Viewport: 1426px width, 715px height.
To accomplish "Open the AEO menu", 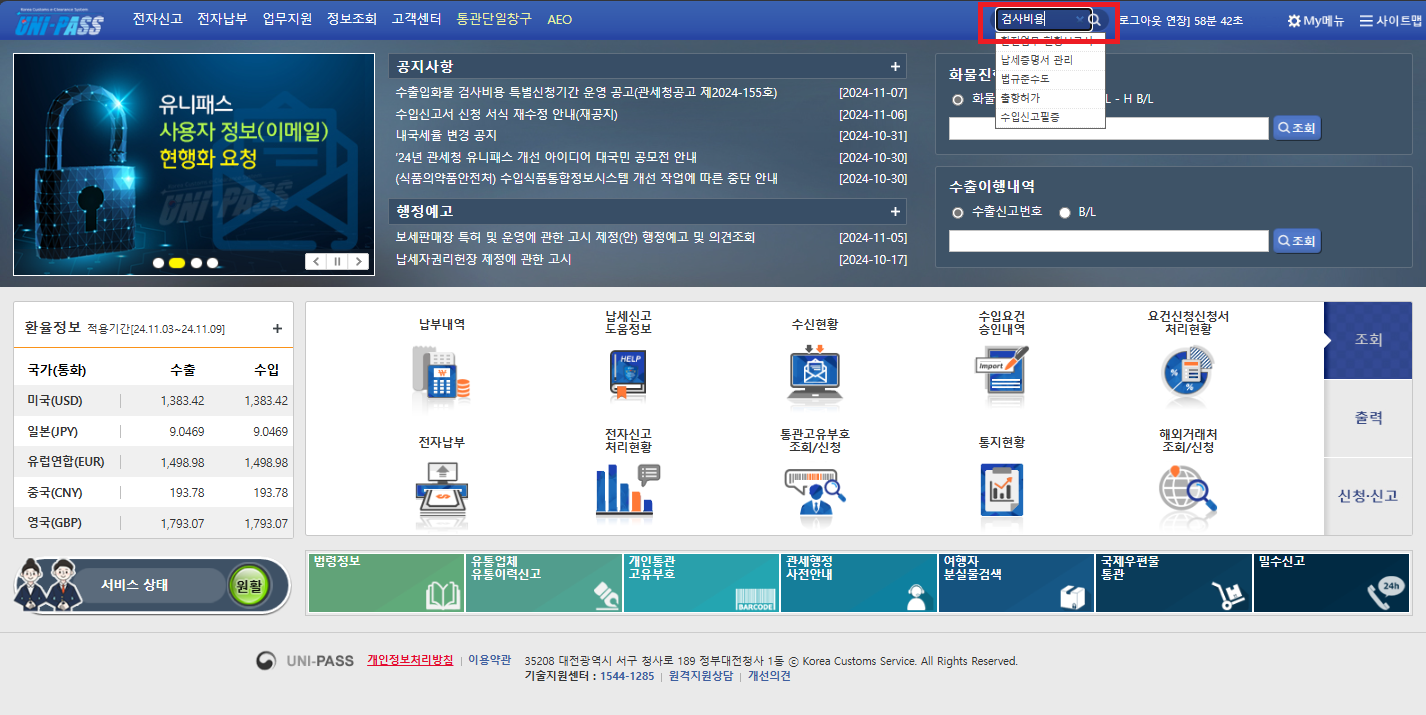I will point(560,19).
